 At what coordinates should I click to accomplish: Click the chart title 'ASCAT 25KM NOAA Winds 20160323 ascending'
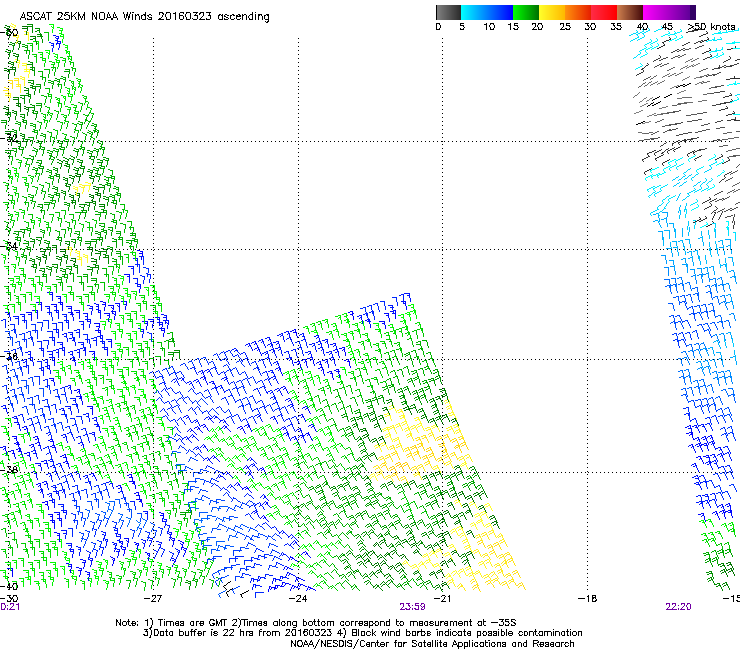pos(144,17)
